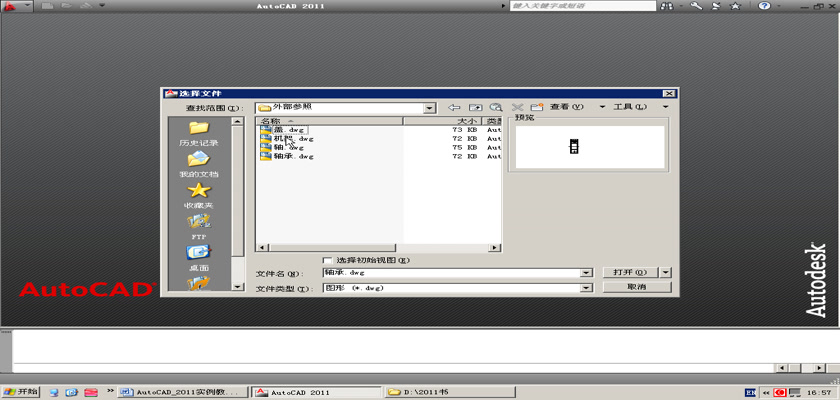Viewport: 840px width, 400px height.
Task: Select file 轴承.dwg
Action: (287, 156)
